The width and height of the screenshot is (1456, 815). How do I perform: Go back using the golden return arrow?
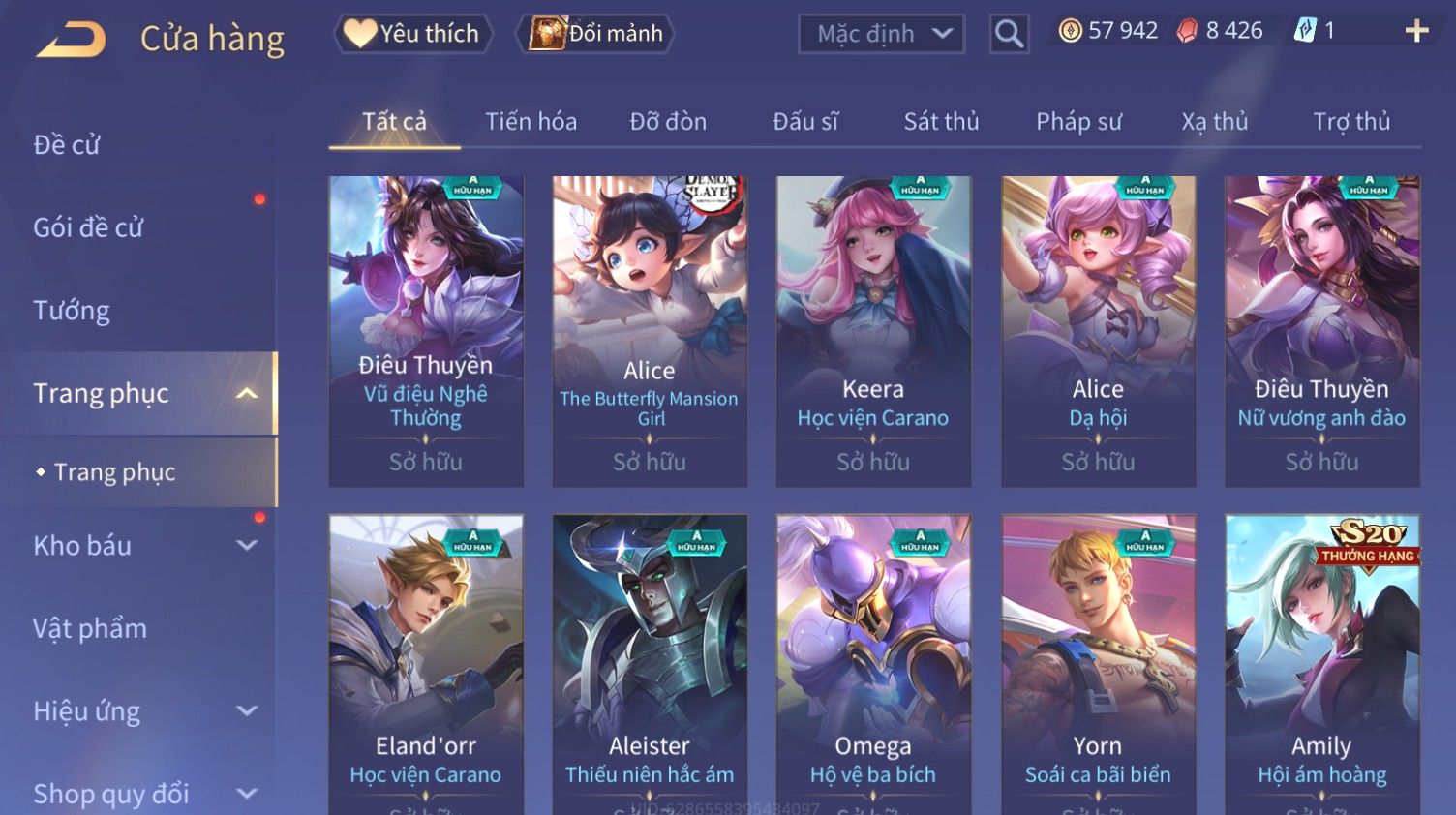tap(71, 39)
